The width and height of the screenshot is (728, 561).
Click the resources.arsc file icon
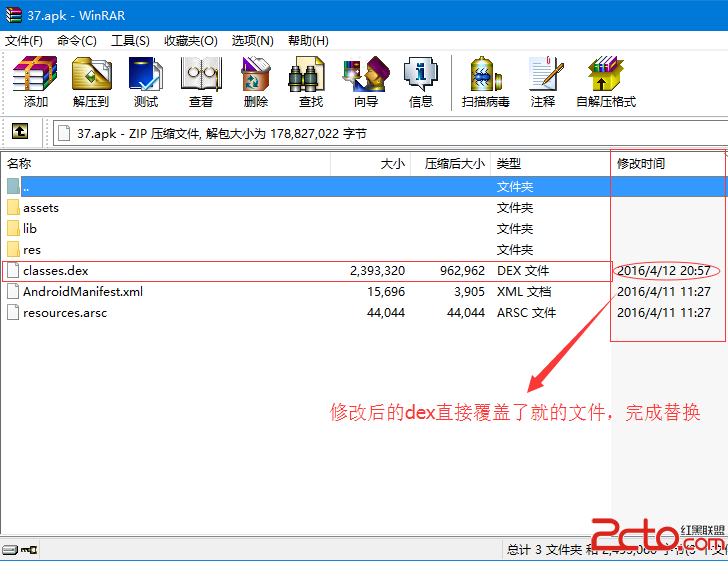(x=13, y=312)
